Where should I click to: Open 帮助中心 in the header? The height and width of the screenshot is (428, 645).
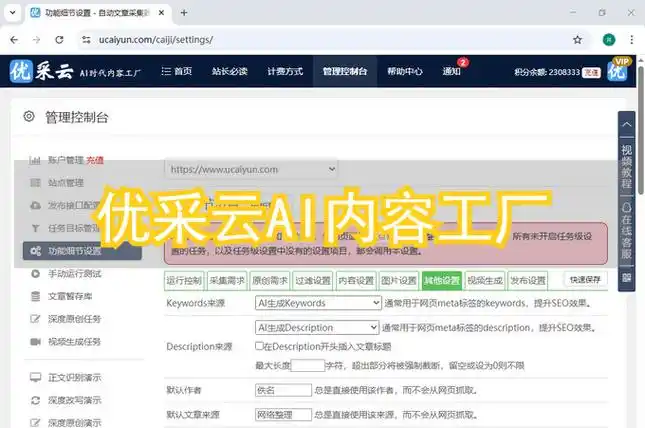tap(405, 71)
